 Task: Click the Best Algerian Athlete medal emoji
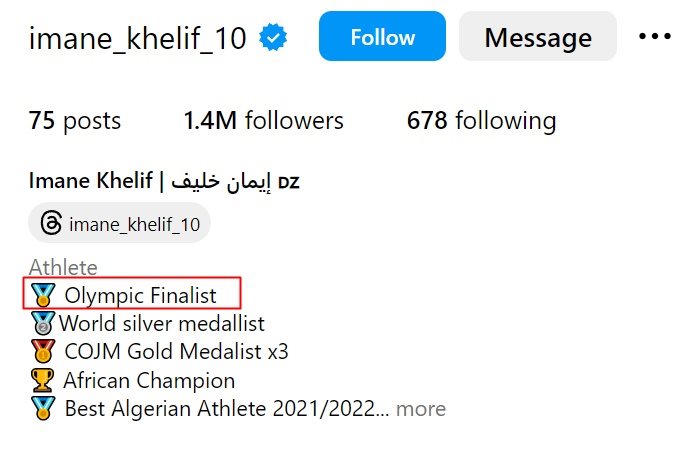pos(43,408)
